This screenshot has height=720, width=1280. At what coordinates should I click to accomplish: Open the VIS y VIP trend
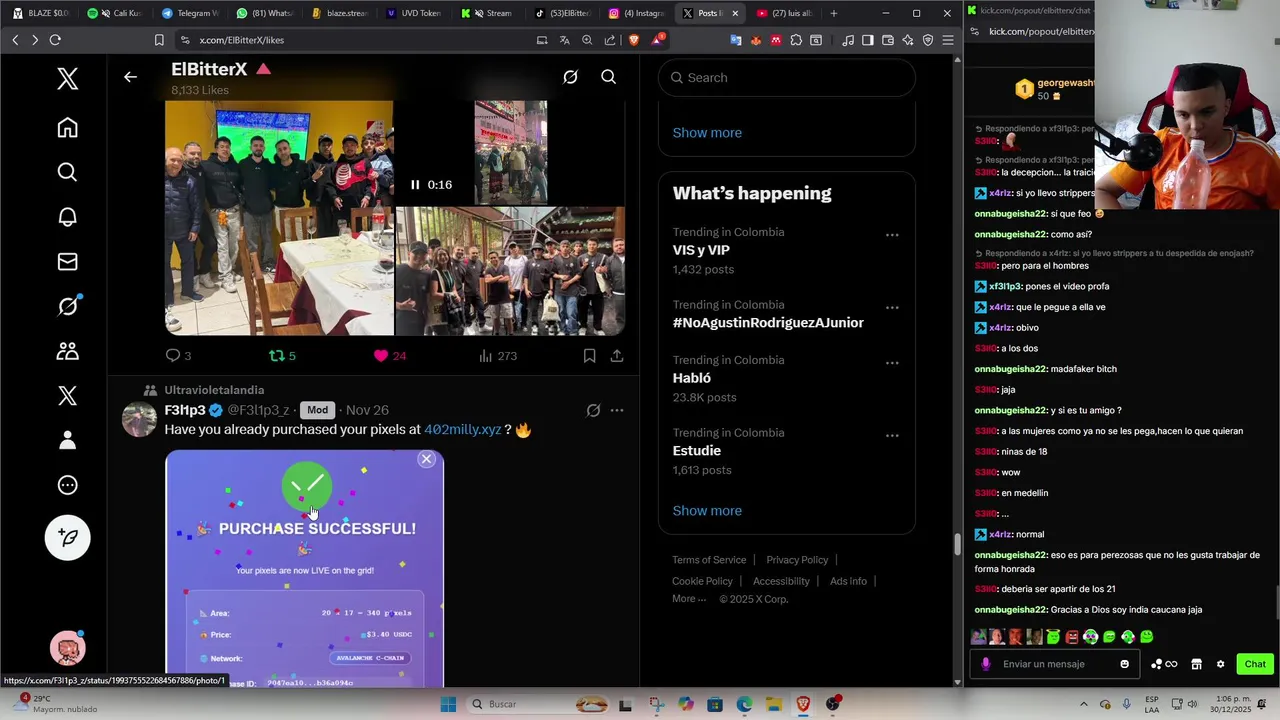click(x=701, y=250)
